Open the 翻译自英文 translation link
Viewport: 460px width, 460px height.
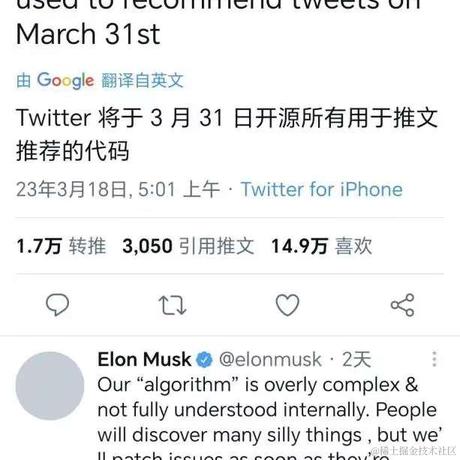coord(142,80)
